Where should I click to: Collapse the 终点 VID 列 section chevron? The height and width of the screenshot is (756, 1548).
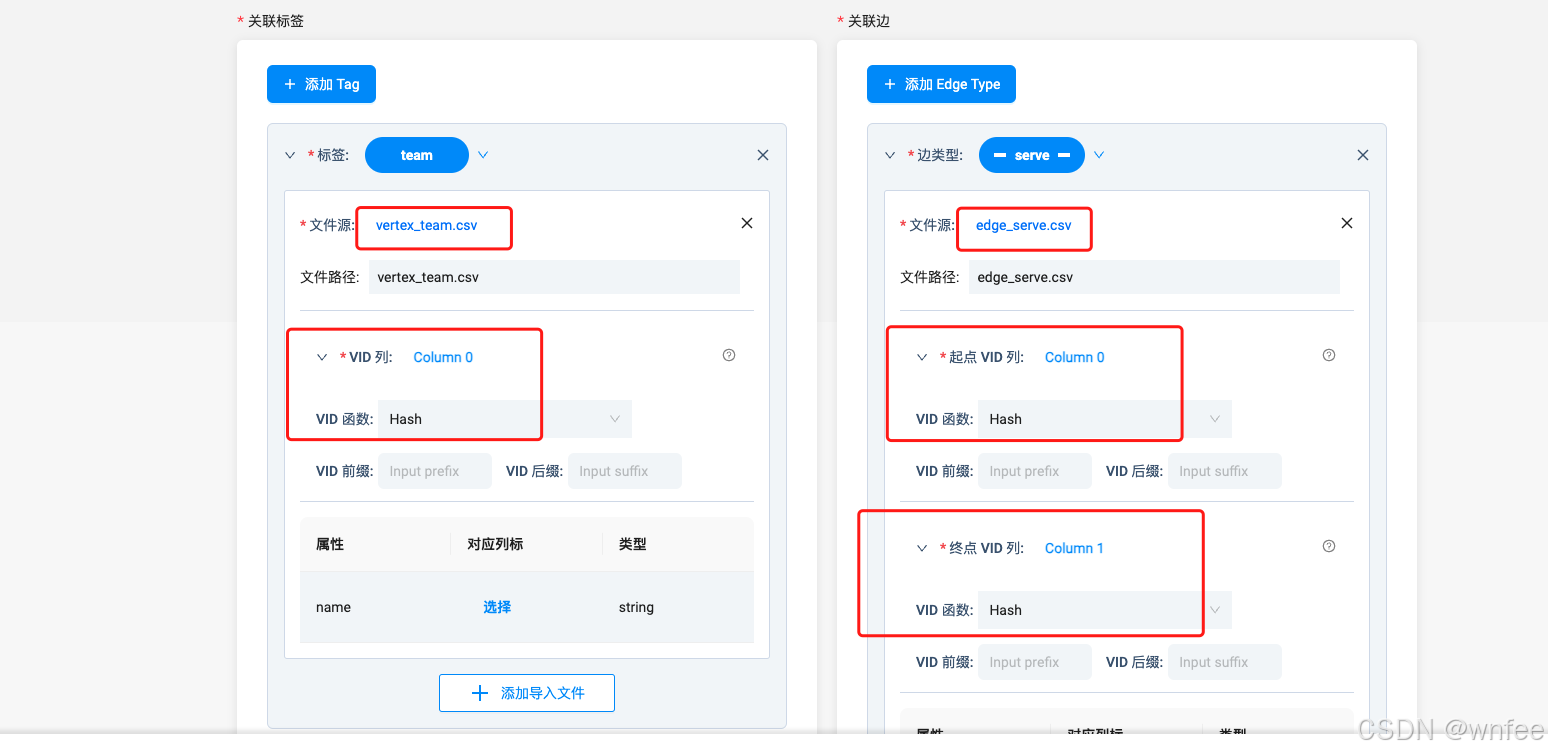pyautogui.click(x=922, y=548)
